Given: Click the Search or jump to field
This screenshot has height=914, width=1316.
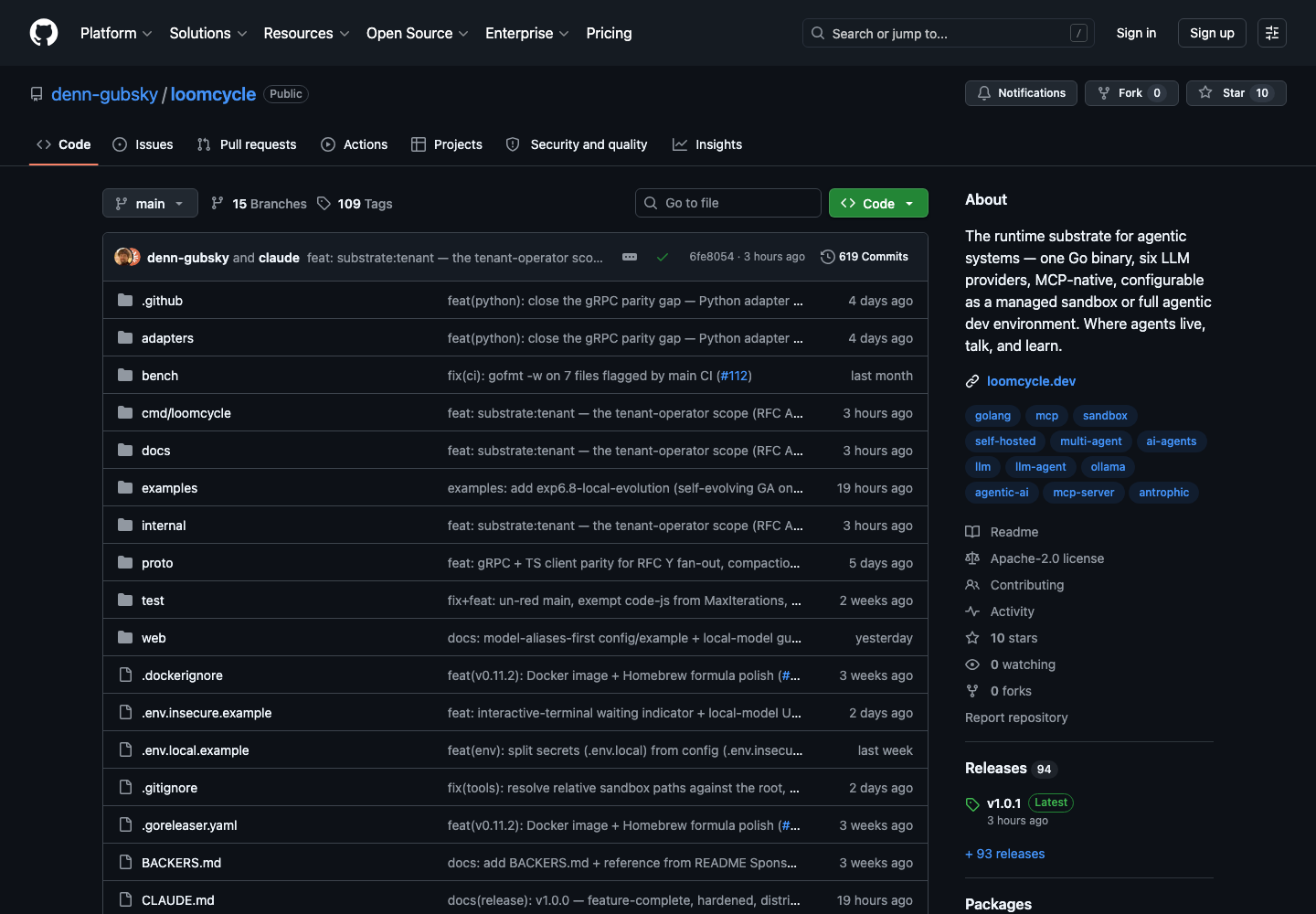Looking at the screenshot, I should click(x=948, y=33).
